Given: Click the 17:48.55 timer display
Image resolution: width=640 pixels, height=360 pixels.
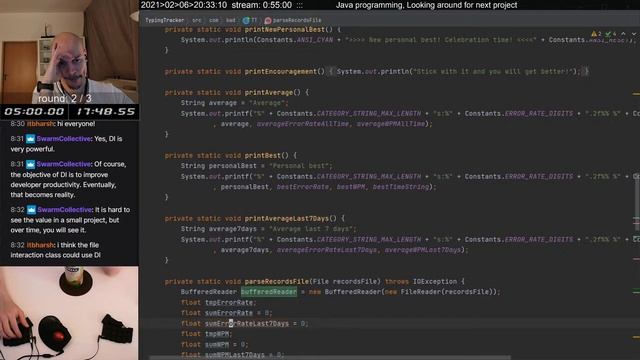Looking at the screenshot, I should pos(105,112).
